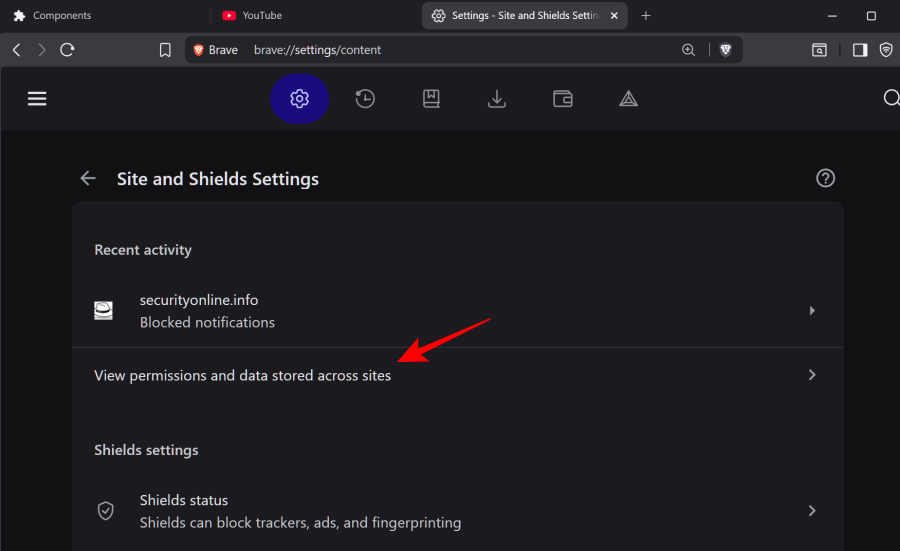This screenshot has height=551, width=900.
Task: Open Bookmarks icon in settings bar
Action: [431, 98]
